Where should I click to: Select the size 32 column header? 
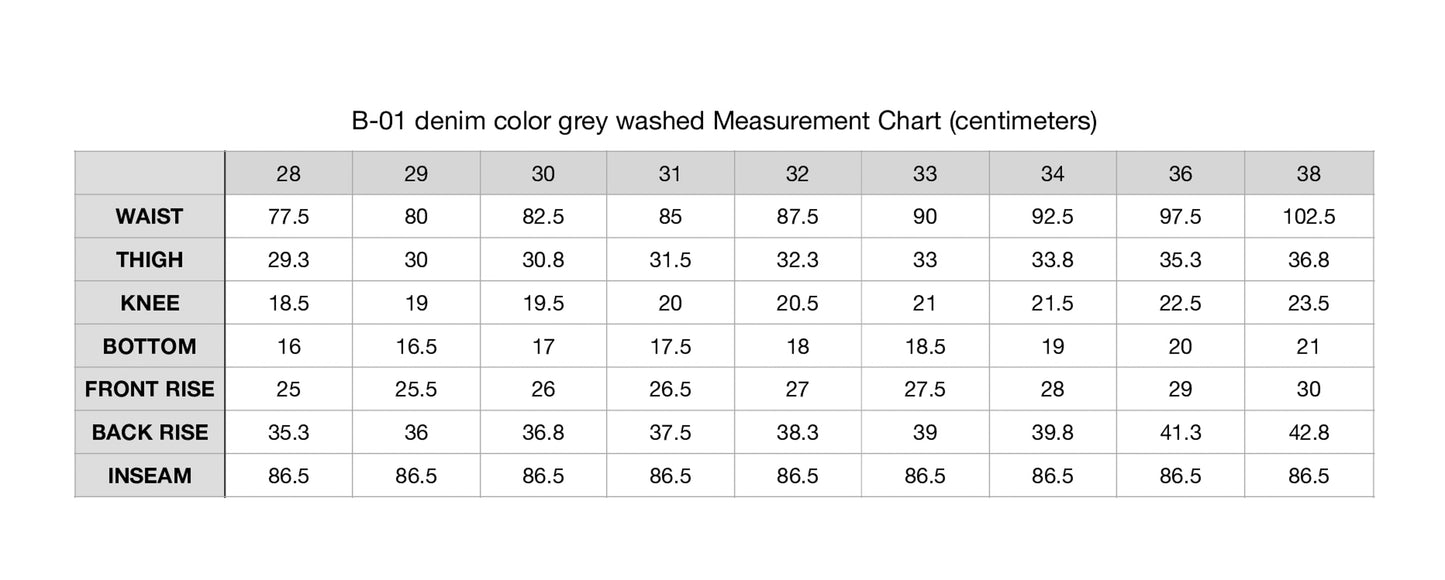coord(797,174)
